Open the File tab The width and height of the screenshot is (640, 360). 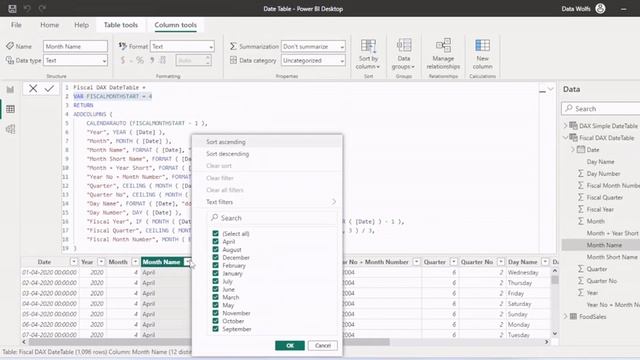click(16, 25)
